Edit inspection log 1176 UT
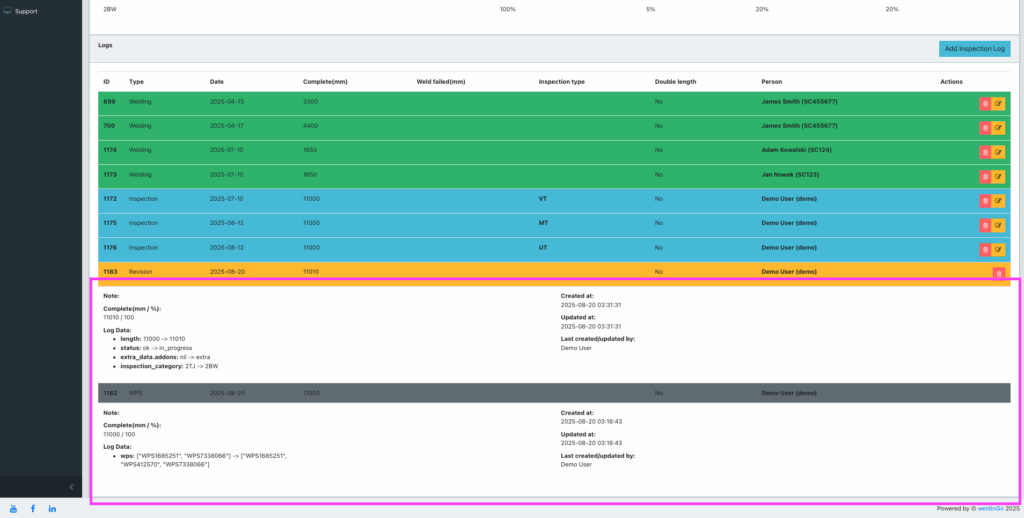 (x=998, y=250)
